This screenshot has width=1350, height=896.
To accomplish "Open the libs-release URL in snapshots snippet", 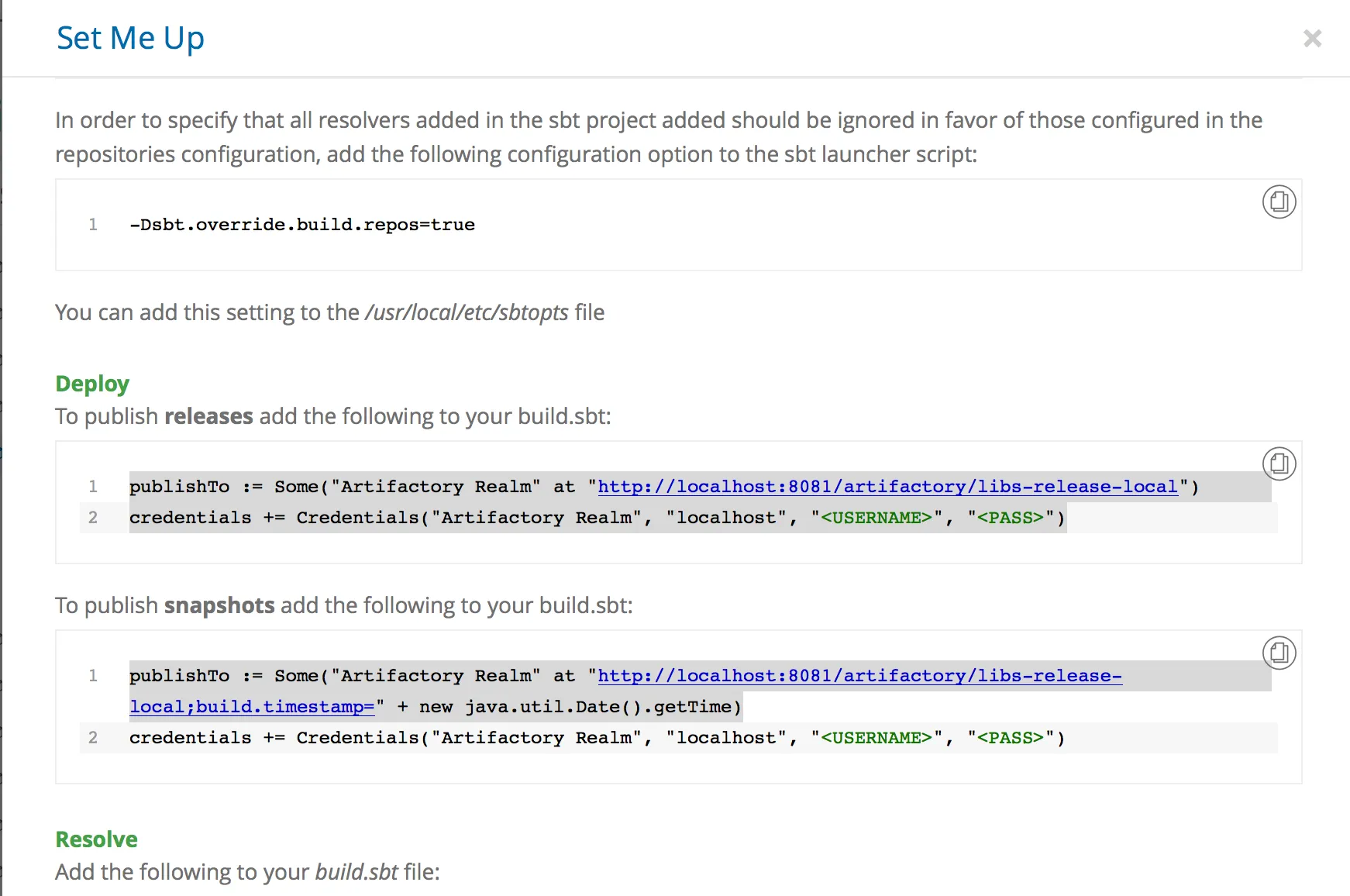I will point(859,676).
